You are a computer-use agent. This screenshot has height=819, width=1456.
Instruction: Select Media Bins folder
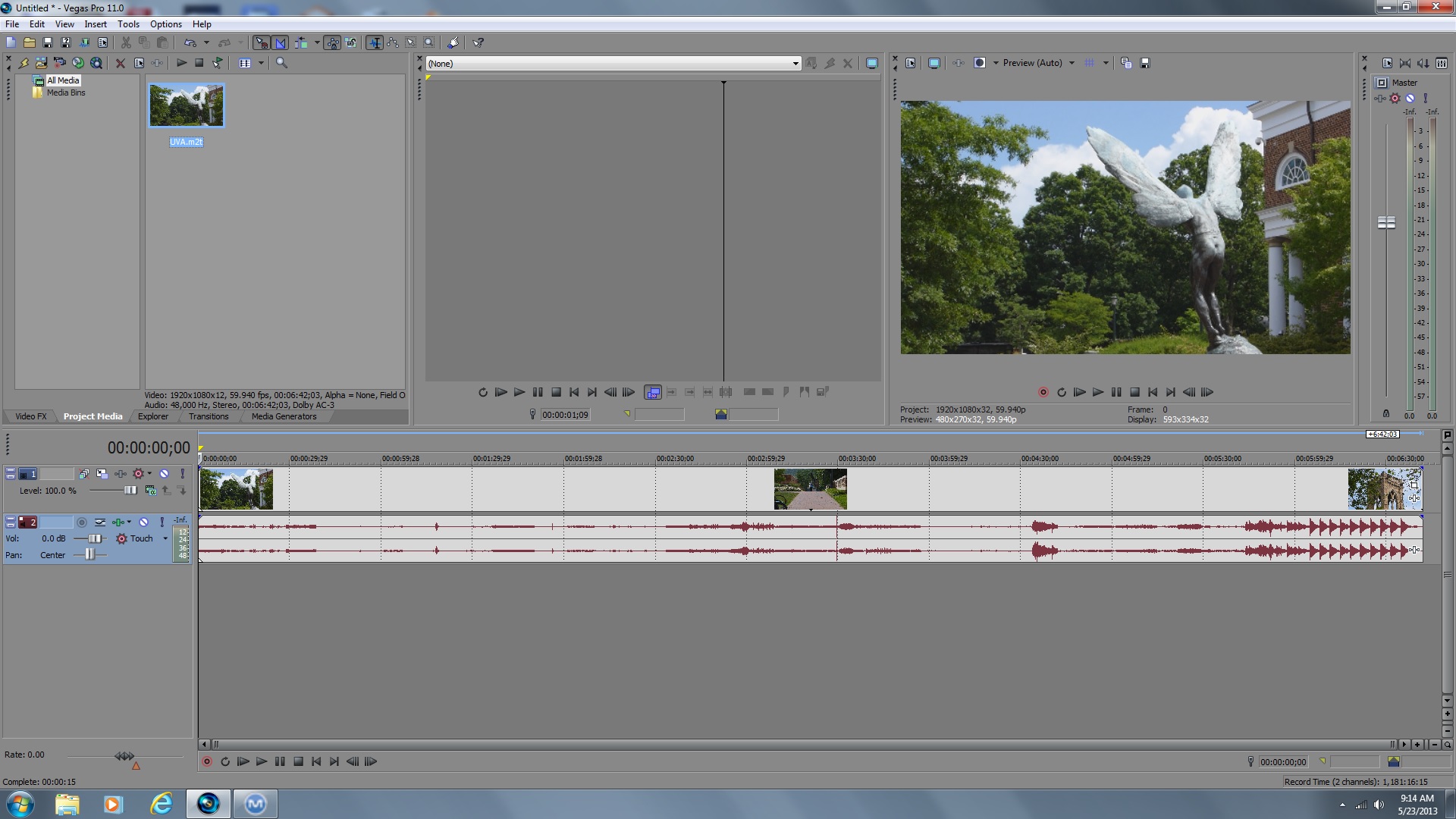click(x=66, y=93)
